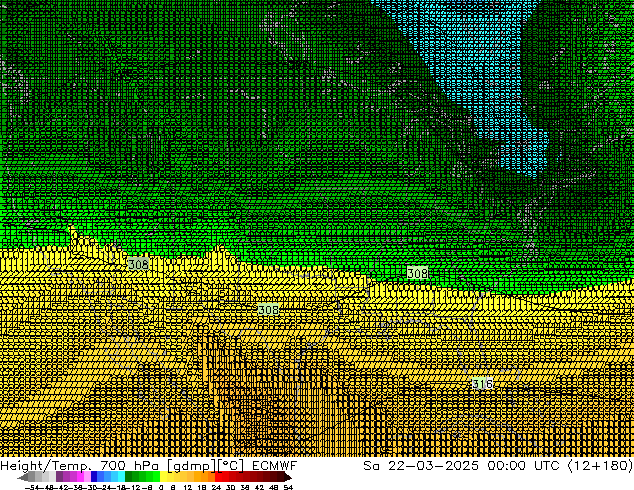The image size is (634, 490).
Task: Click the 308 contour label nearest the 316 label
Action: [x=417, y=273]
